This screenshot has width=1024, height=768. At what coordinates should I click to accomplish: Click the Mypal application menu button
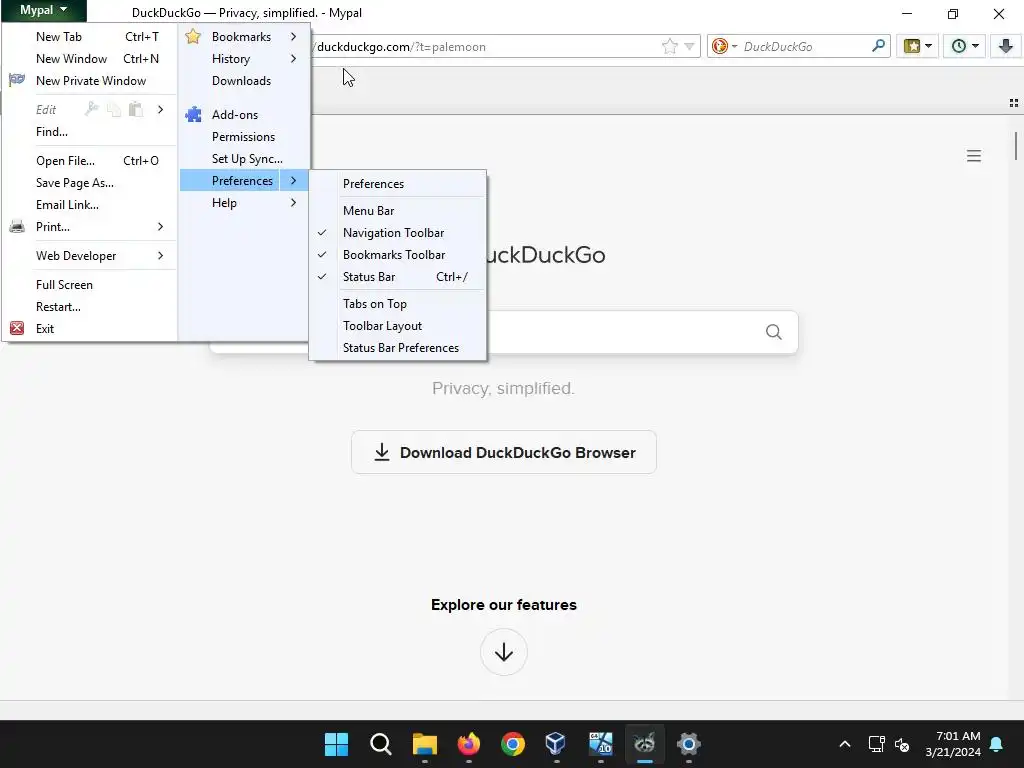pyautogui.click(x=43, y=10)
